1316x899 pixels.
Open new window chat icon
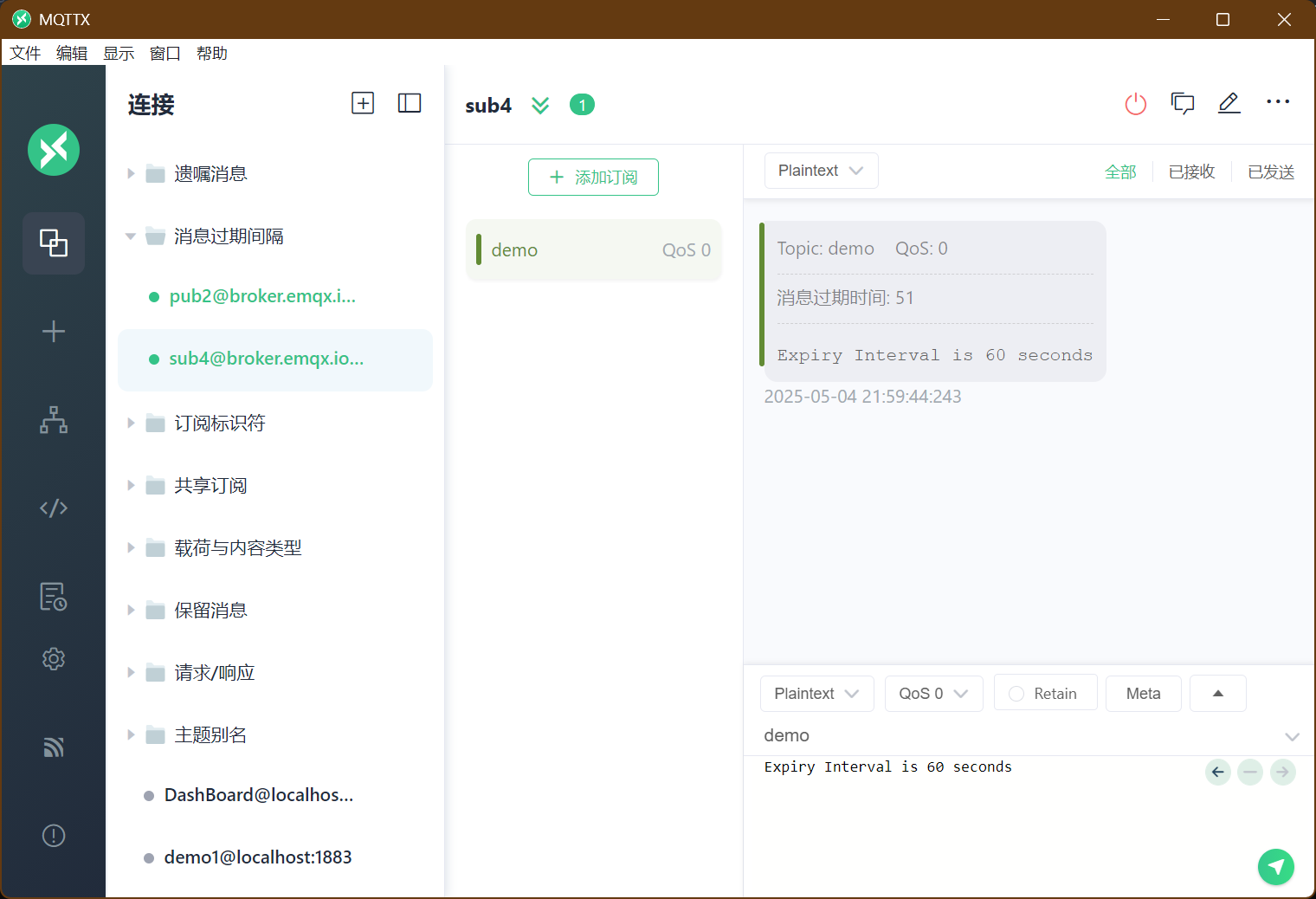coord(1183,104)
